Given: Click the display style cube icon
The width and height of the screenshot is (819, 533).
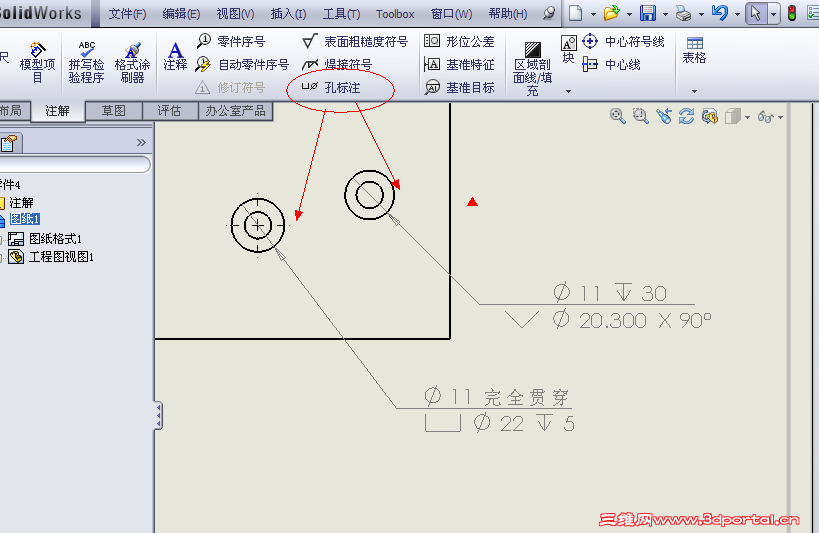Looking at the screenshot, I should click(732, 116).
